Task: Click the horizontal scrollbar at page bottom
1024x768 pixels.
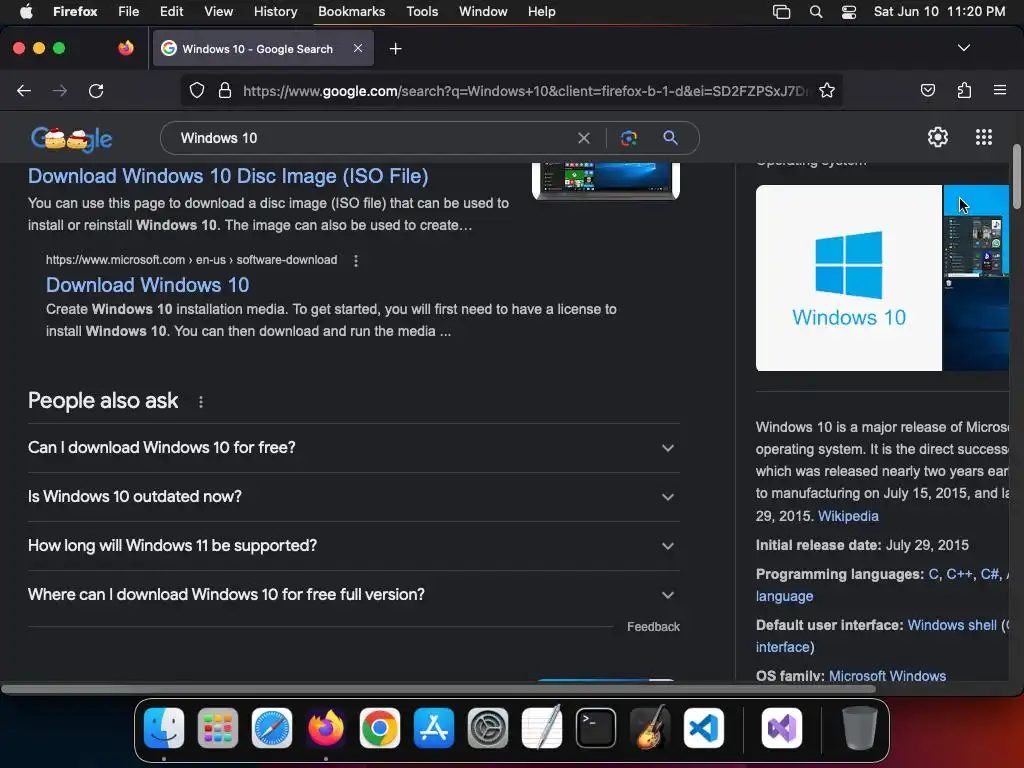Action: (x=438, y=689)
